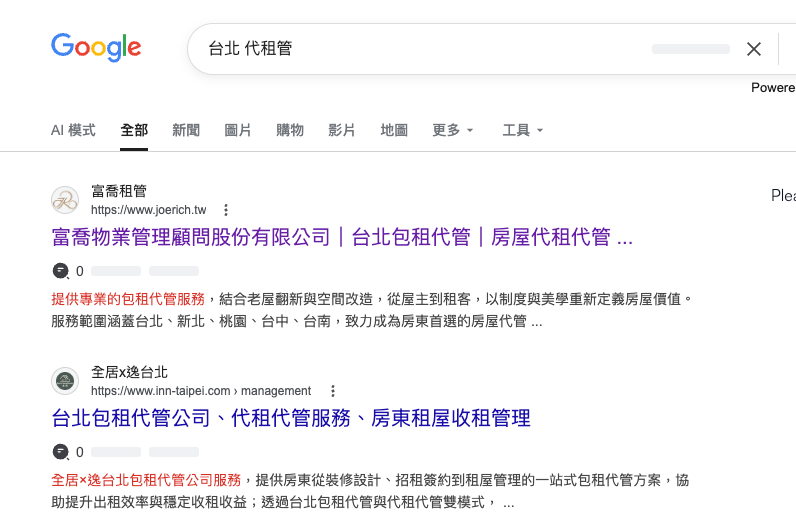Click the 富喬租管 site name
Screen dimensions: 796x522
pyautogui.click(x=119, y=191)
